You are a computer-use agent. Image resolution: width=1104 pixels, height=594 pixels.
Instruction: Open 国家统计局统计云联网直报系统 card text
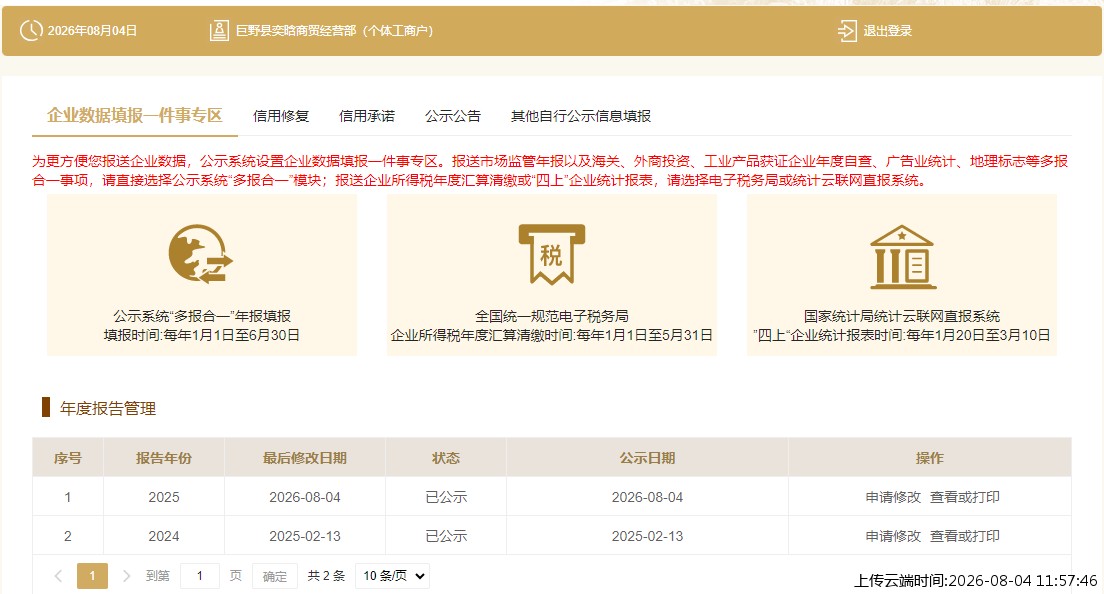(x=902, y=316)
